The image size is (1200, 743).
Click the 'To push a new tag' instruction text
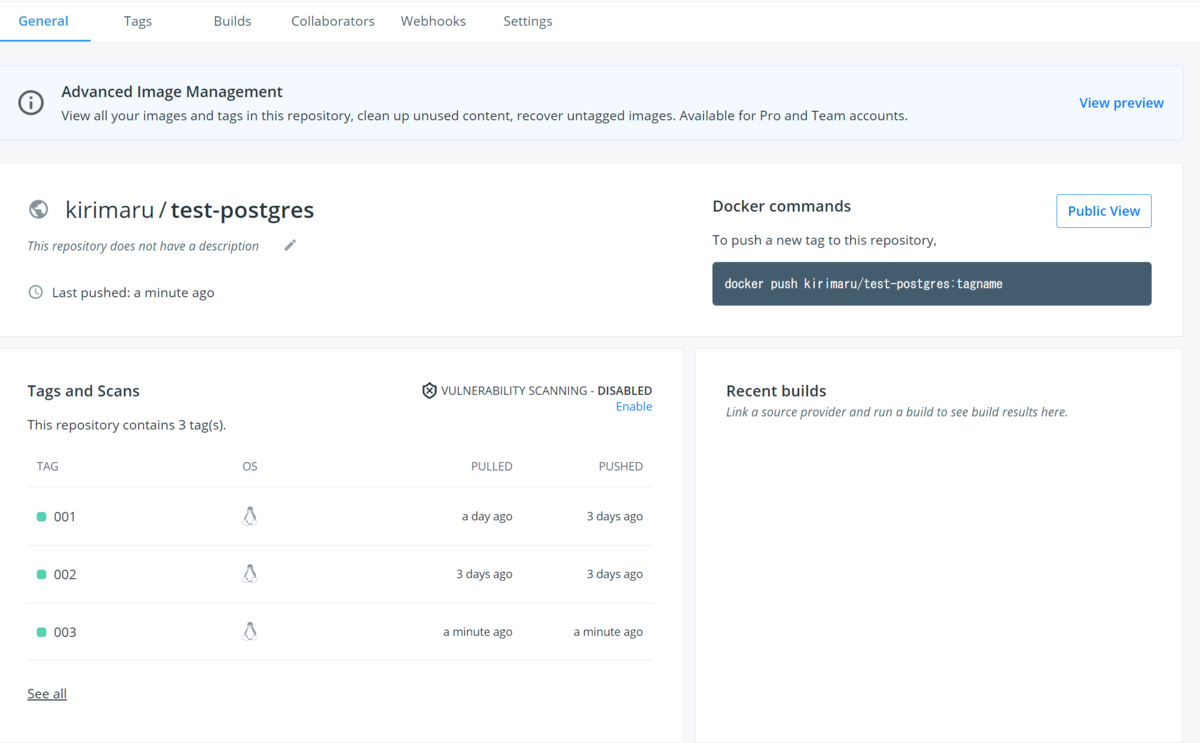(824, 240)
